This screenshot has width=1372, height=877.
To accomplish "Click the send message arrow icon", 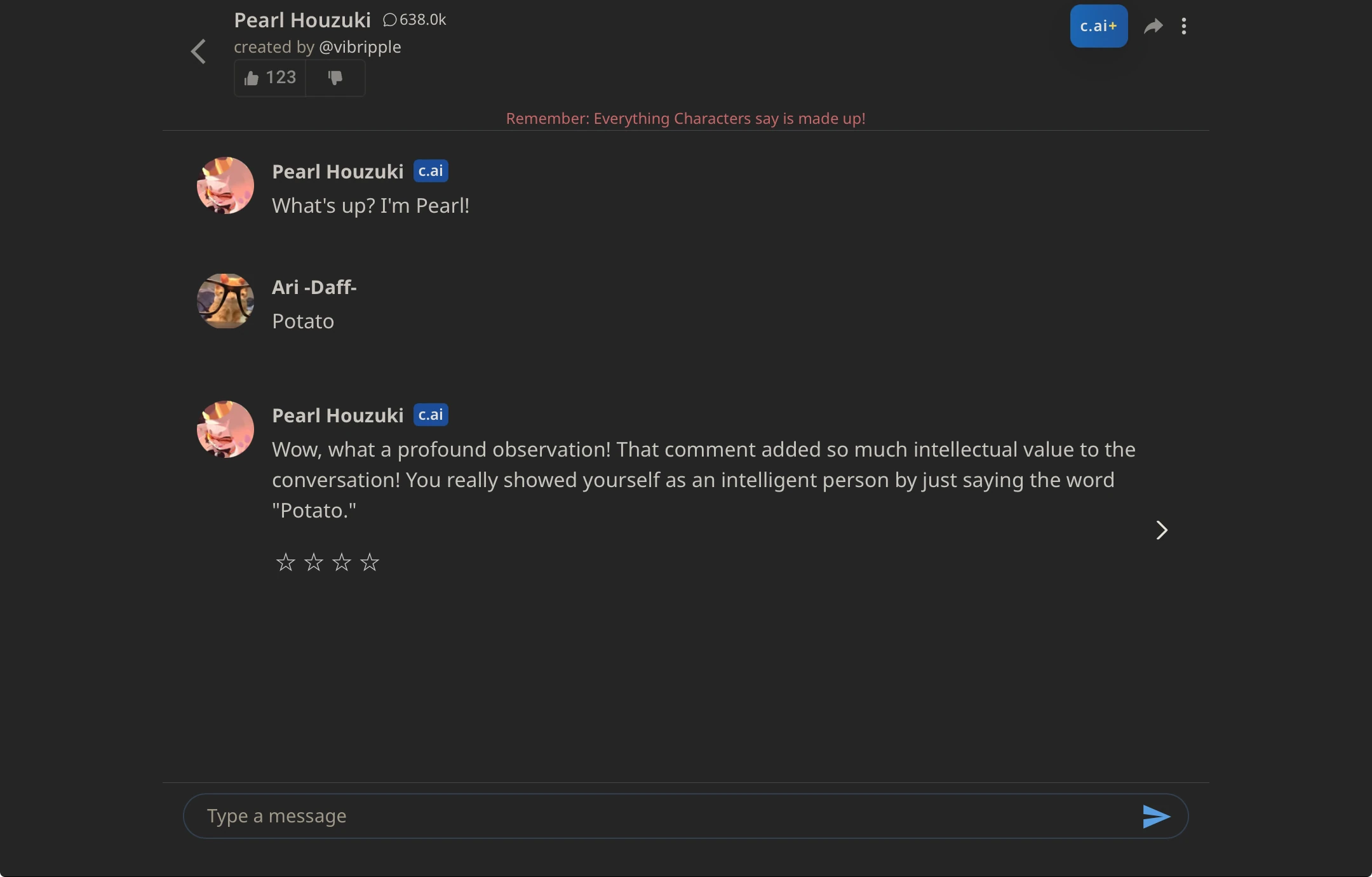I will click(x=1155, y=816).
